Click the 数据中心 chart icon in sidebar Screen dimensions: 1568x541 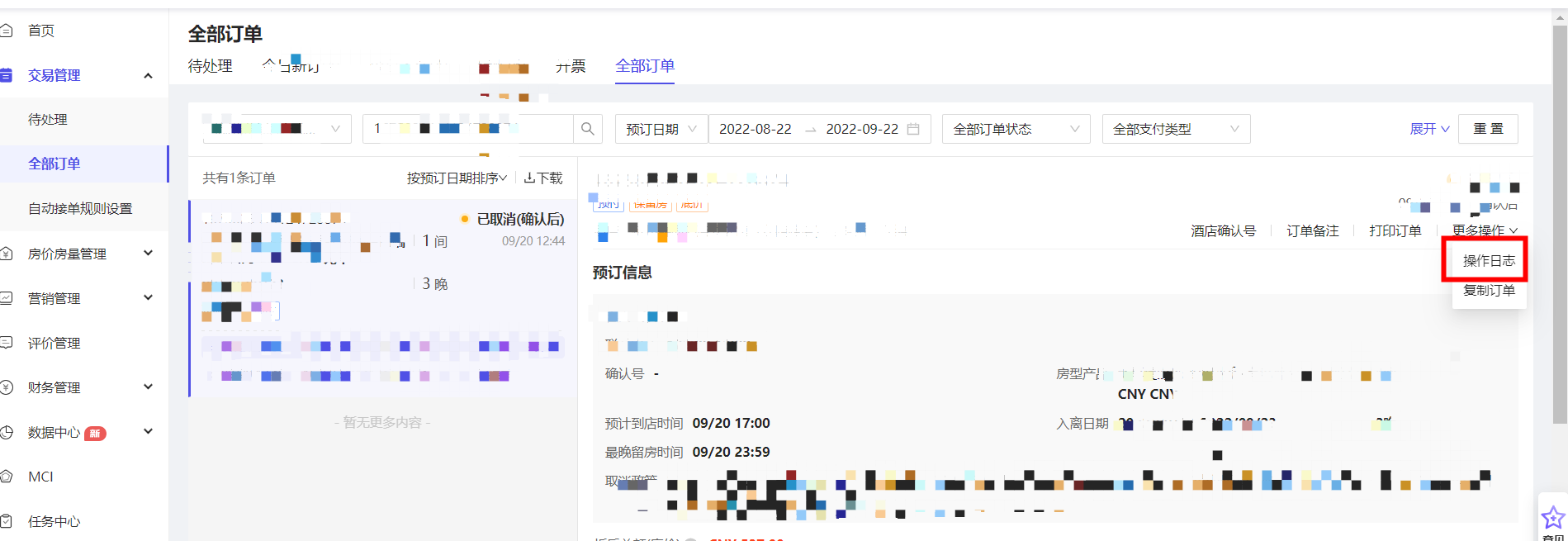pos(7,432)
